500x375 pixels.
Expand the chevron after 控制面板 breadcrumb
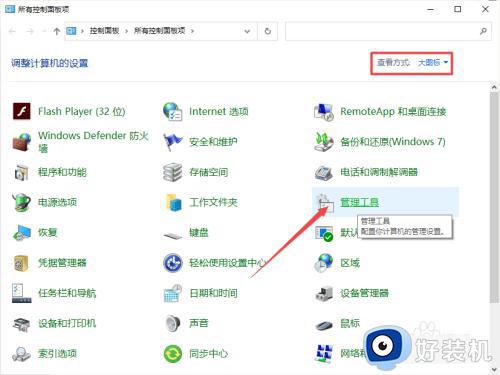pyautogui.click(x=127, y=31)
